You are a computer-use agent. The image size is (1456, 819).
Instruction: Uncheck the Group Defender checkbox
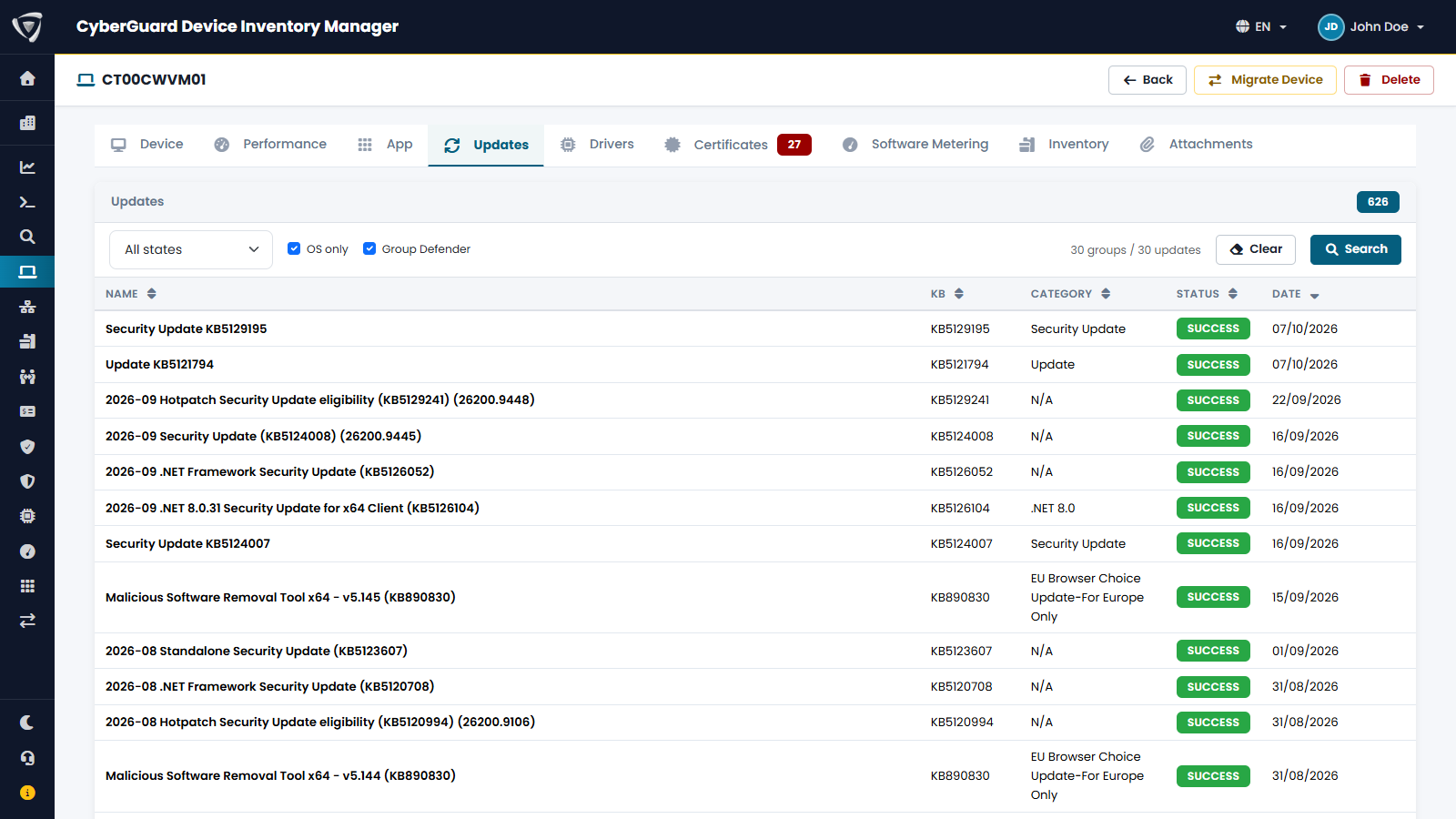tap(369, 248)
